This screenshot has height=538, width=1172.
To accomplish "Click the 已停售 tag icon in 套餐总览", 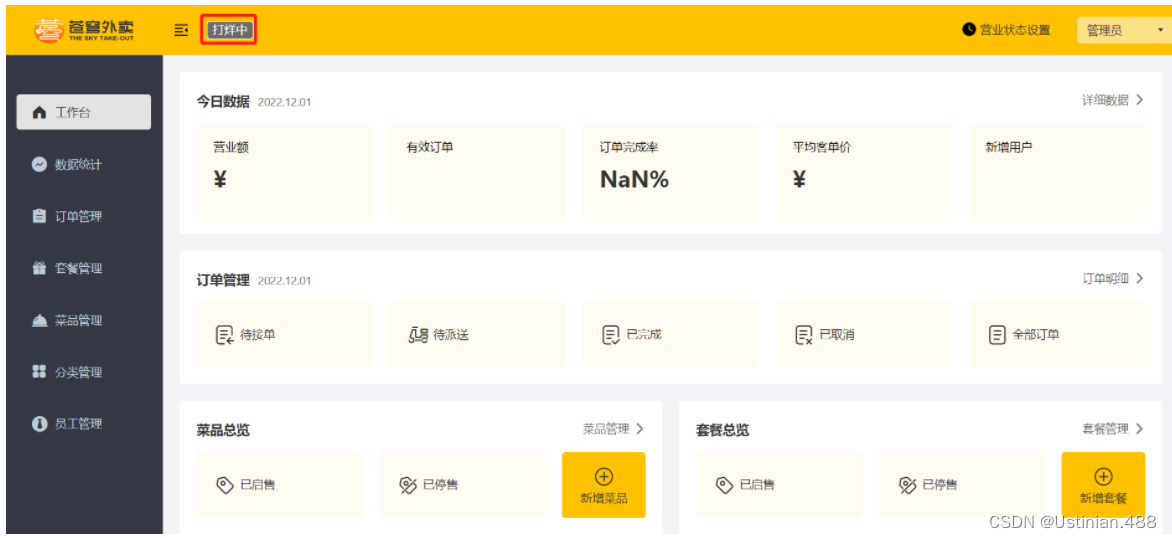I will [907, 485].
